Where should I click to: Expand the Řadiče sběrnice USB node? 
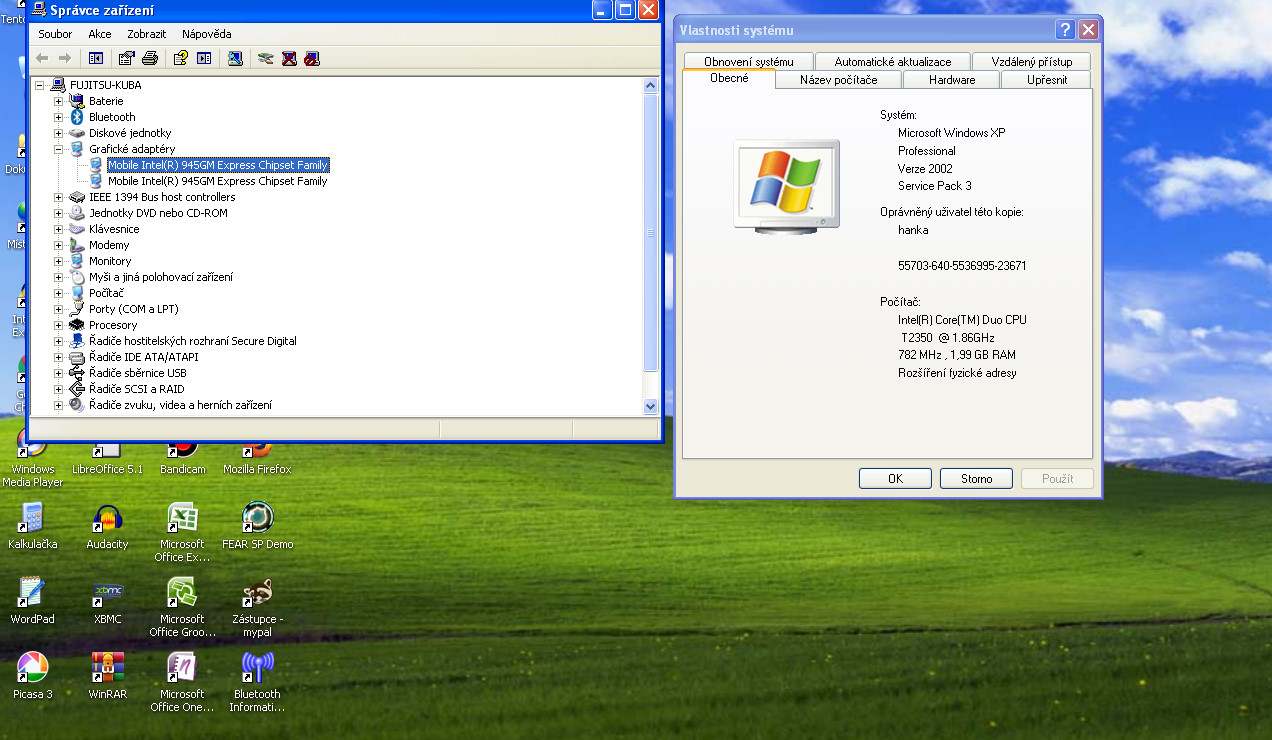pyautogui.click(x=58, y=373)
